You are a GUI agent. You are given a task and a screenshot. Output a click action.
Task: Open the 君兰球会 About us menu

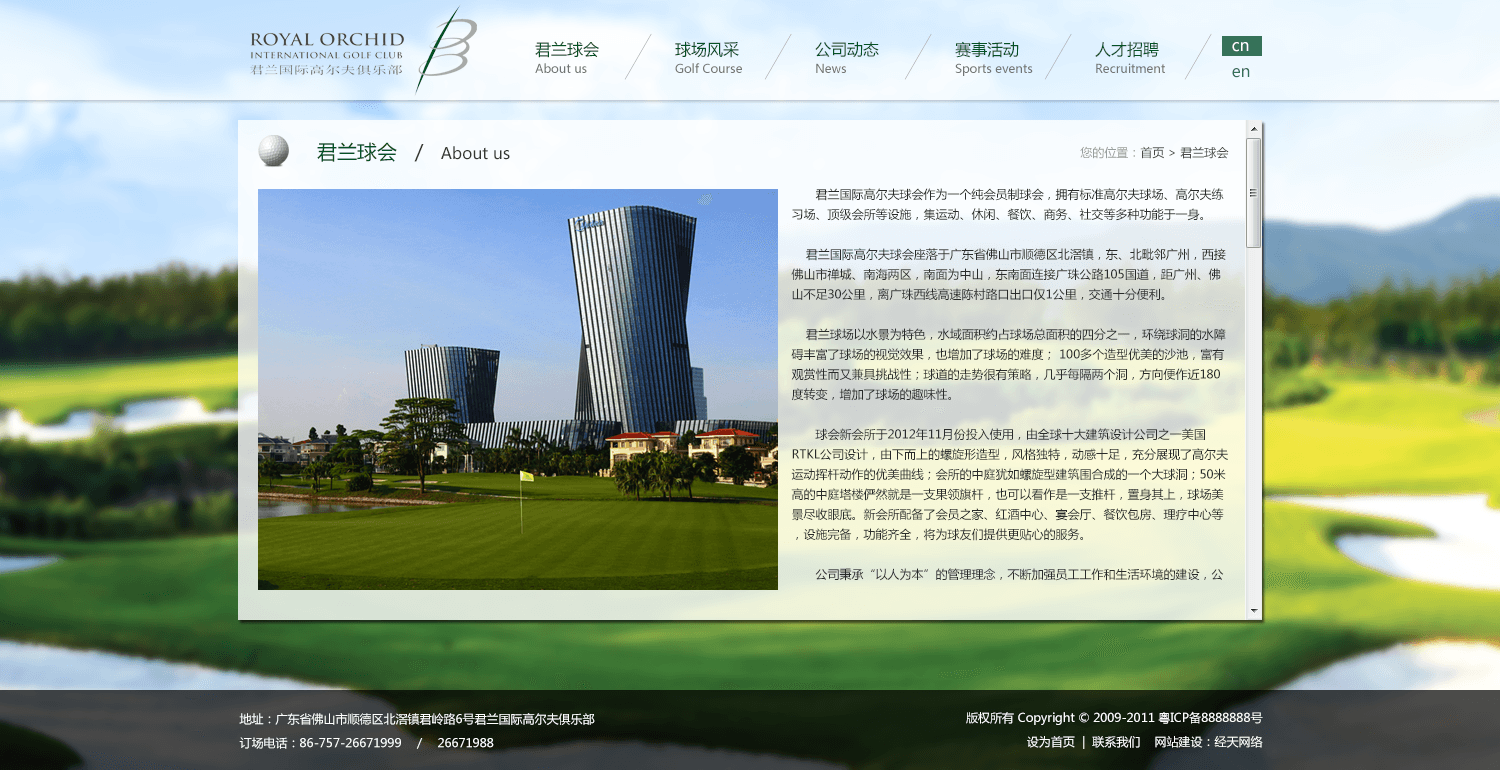pos(566,57)
